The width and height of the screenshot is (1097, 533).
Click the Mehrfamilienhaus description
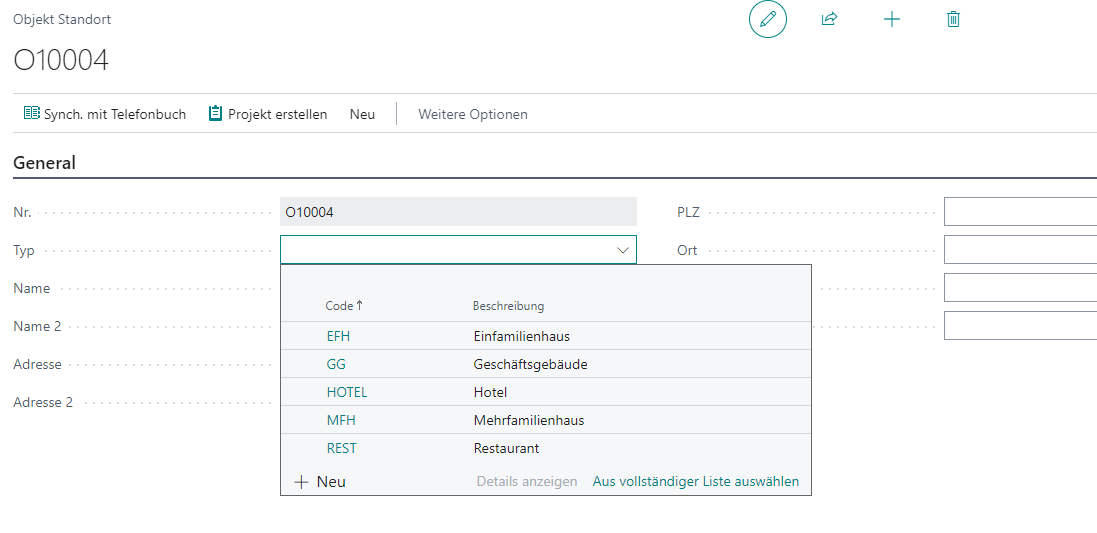[529, 420]
